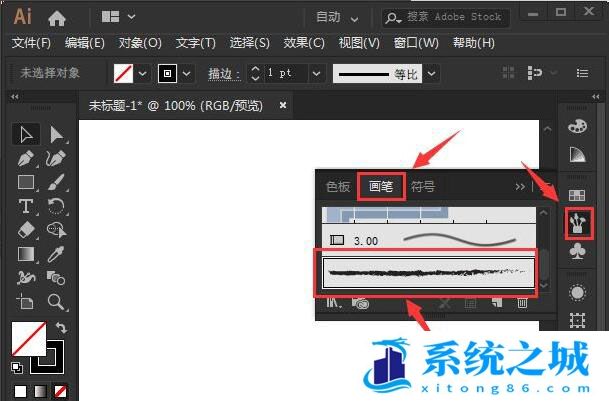The image size is (609, 401).
Task: Select the Zoom magnifier tool
Action: click(57, 302)
